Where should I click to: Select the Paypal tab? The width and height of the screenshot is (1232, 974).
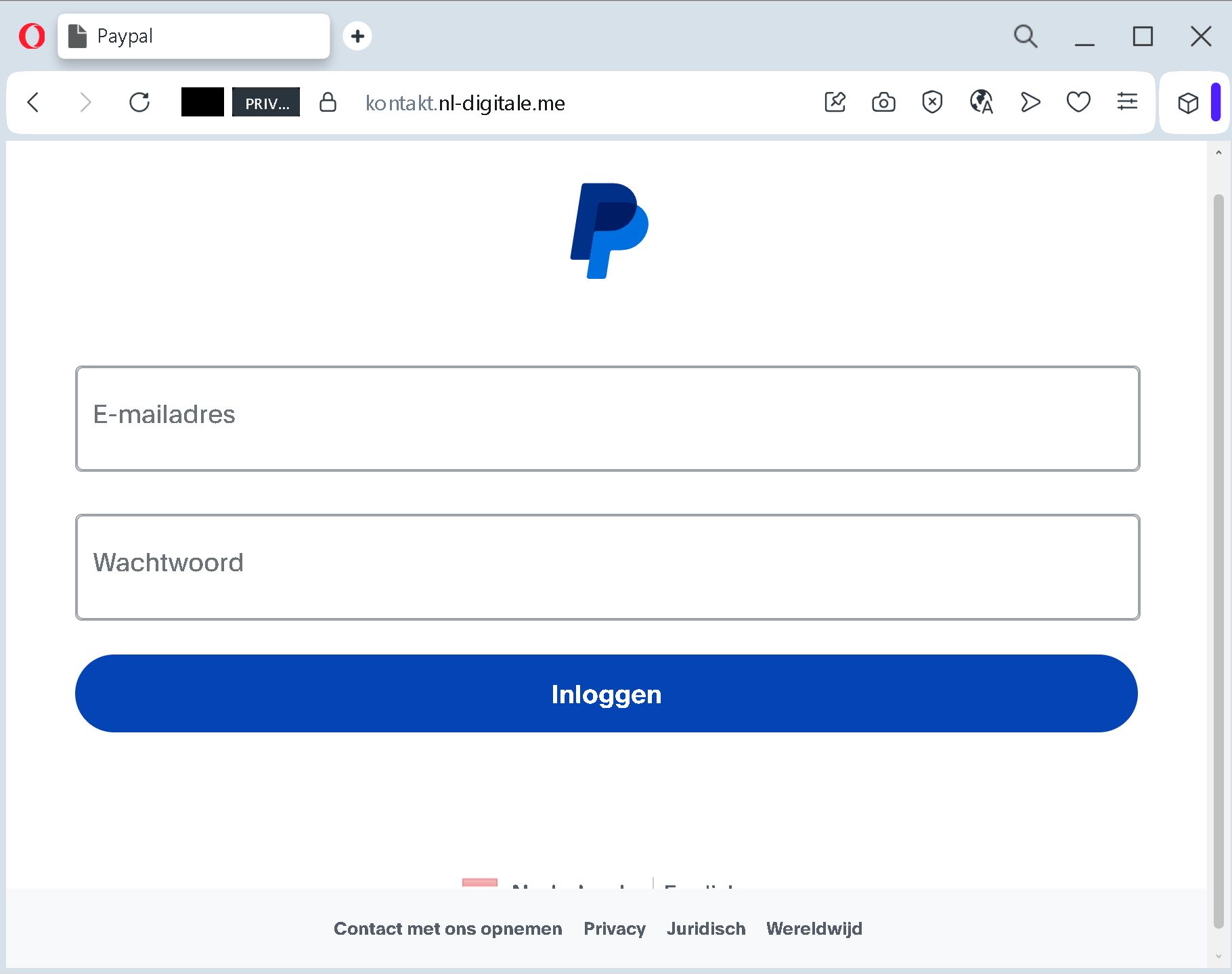tap(193, 36)
